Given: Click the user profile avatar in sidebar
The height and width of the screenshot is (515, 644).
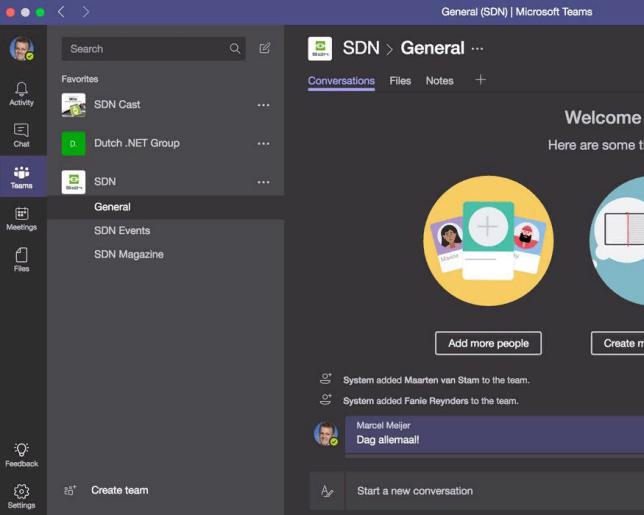Looking at the screenshot, I should [22, 48].
